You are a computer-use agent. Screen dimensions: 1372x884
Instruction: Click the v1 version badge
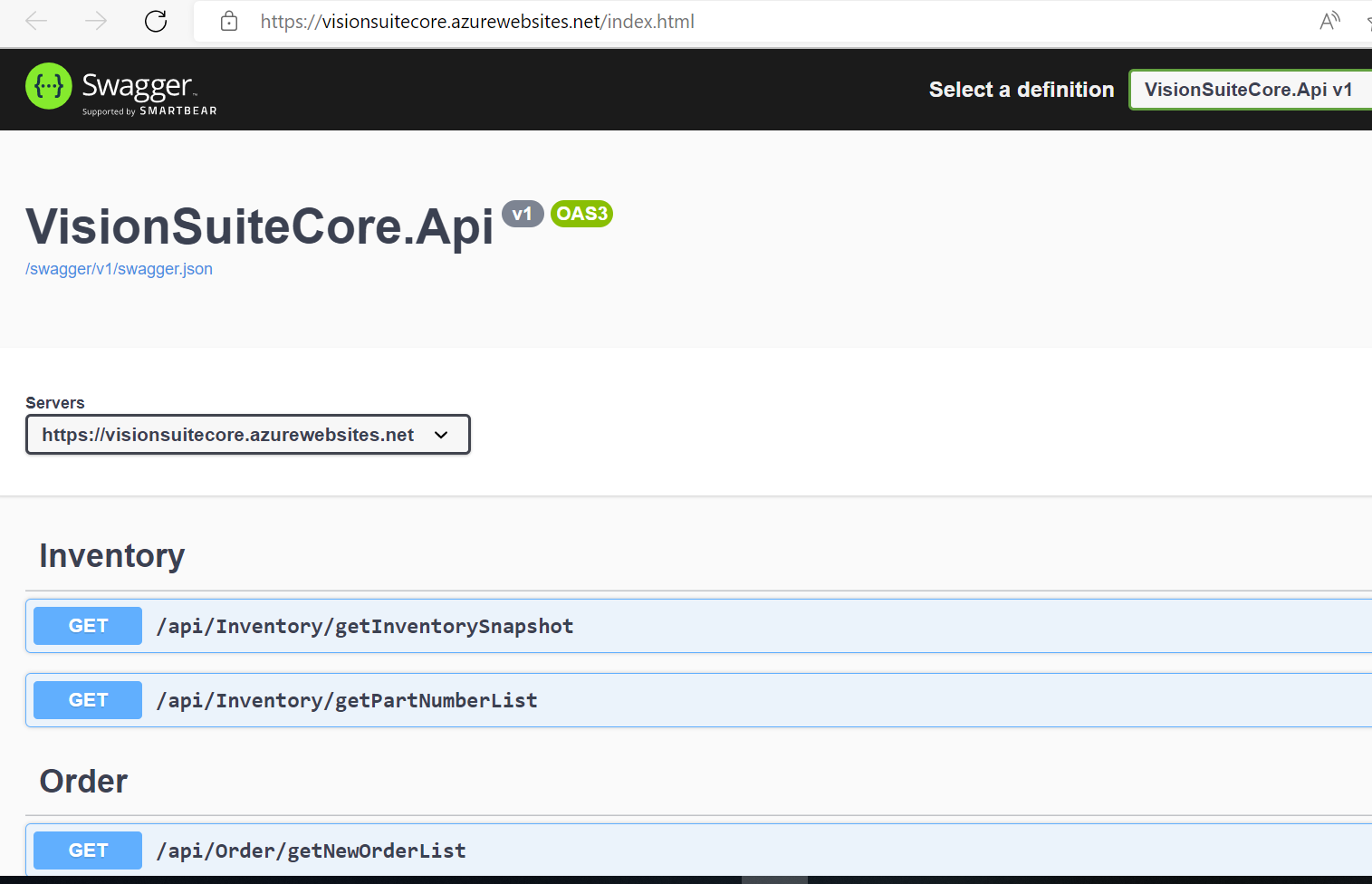click(522, 214)
